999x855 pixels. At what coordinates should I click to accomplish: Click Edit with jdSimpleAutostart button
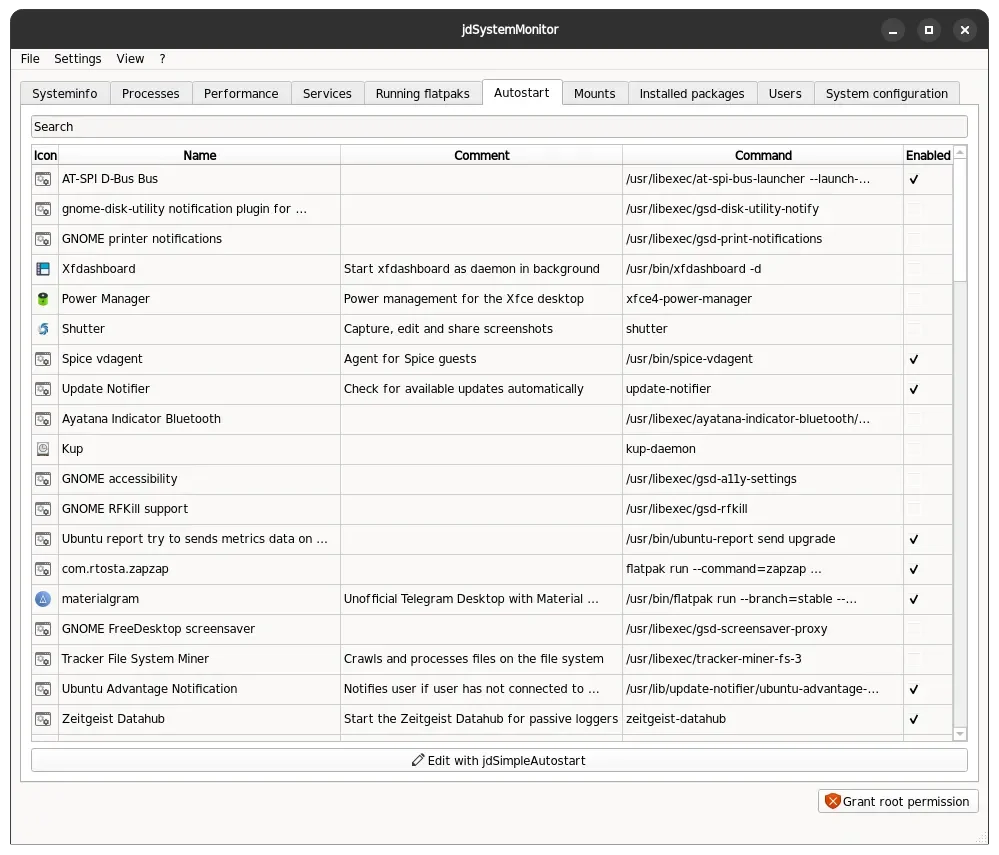499,760
